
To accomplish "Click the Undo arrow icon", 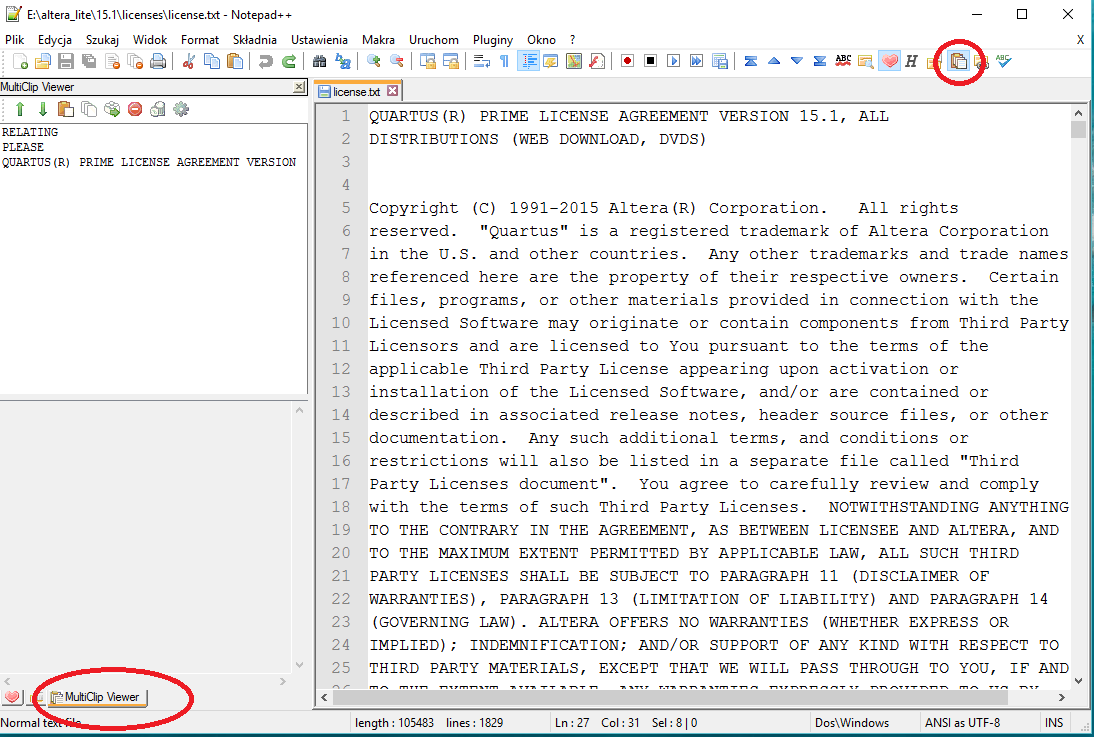I will 265,61.
